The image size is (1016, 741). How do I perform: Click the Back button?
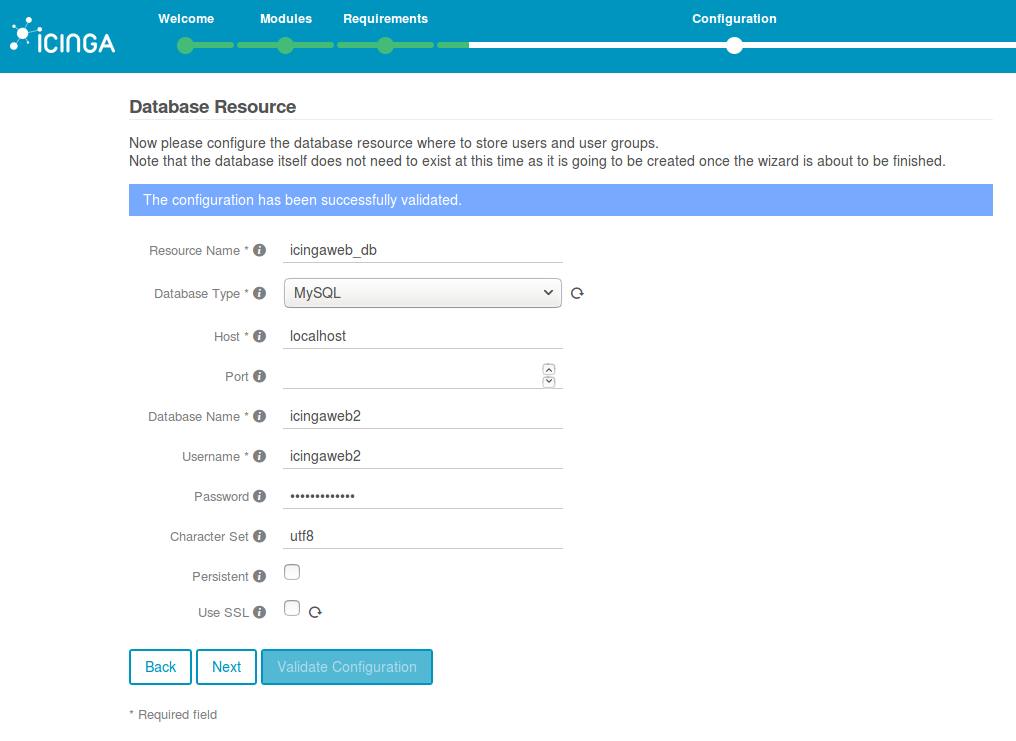(160, 667)
